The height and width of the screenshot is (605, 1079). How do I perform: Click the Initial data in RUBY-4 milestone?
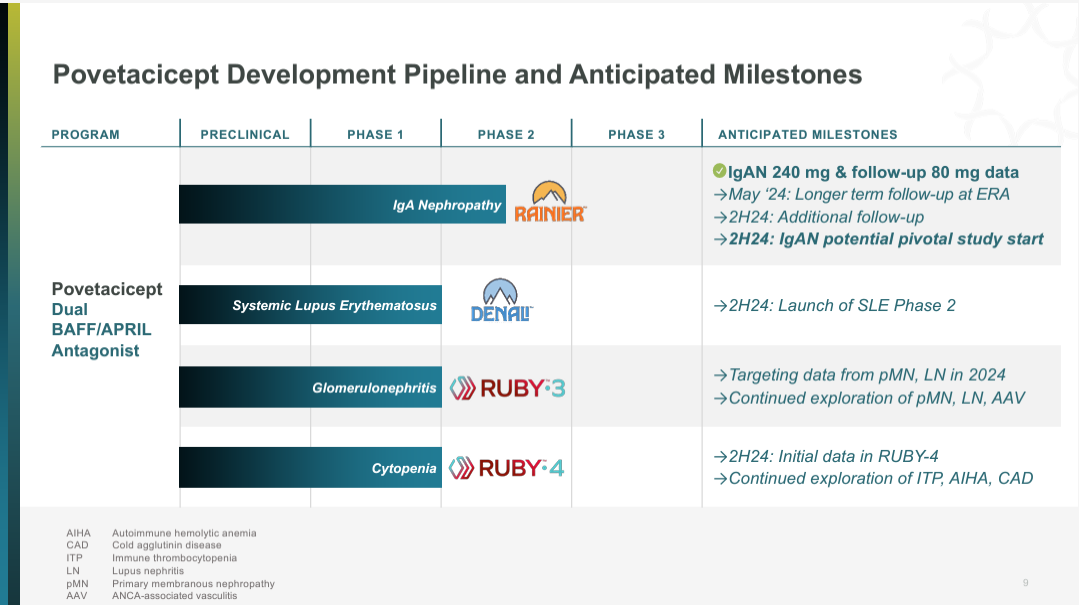(825, 456)
